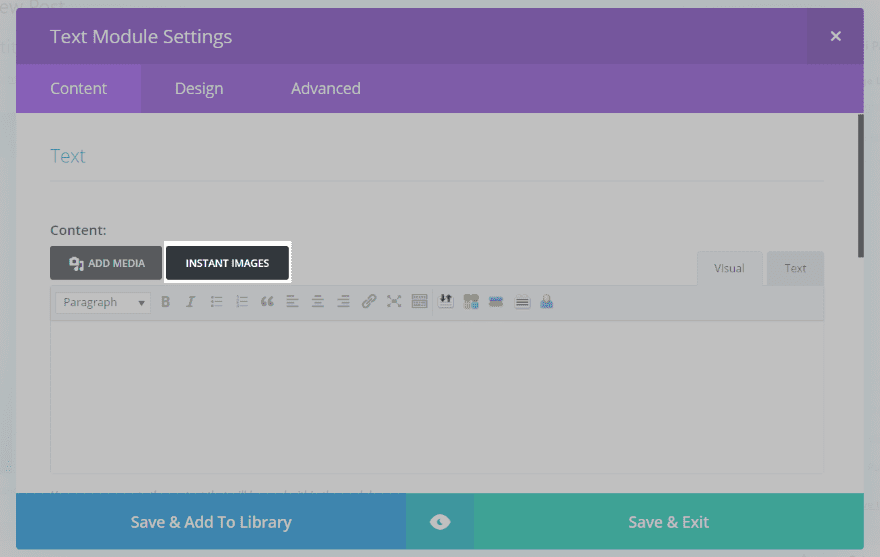This screenshot has height=557, width=880.
Task: Center align the text
Action: point(318,302)
